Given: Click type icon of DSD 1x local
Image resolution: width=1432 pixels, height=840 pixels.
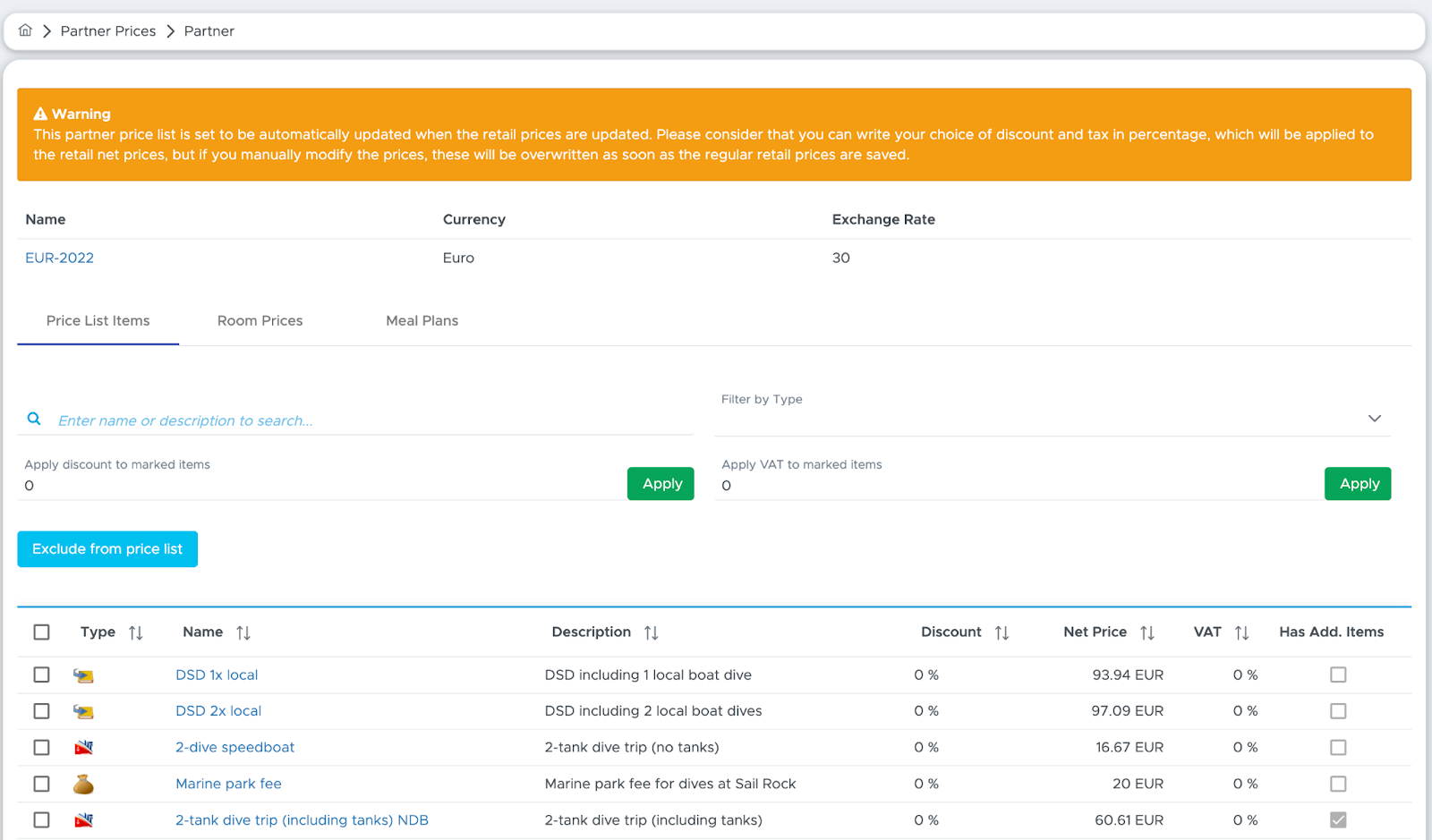Looking at the screenshot, I should tap(83, 675).
